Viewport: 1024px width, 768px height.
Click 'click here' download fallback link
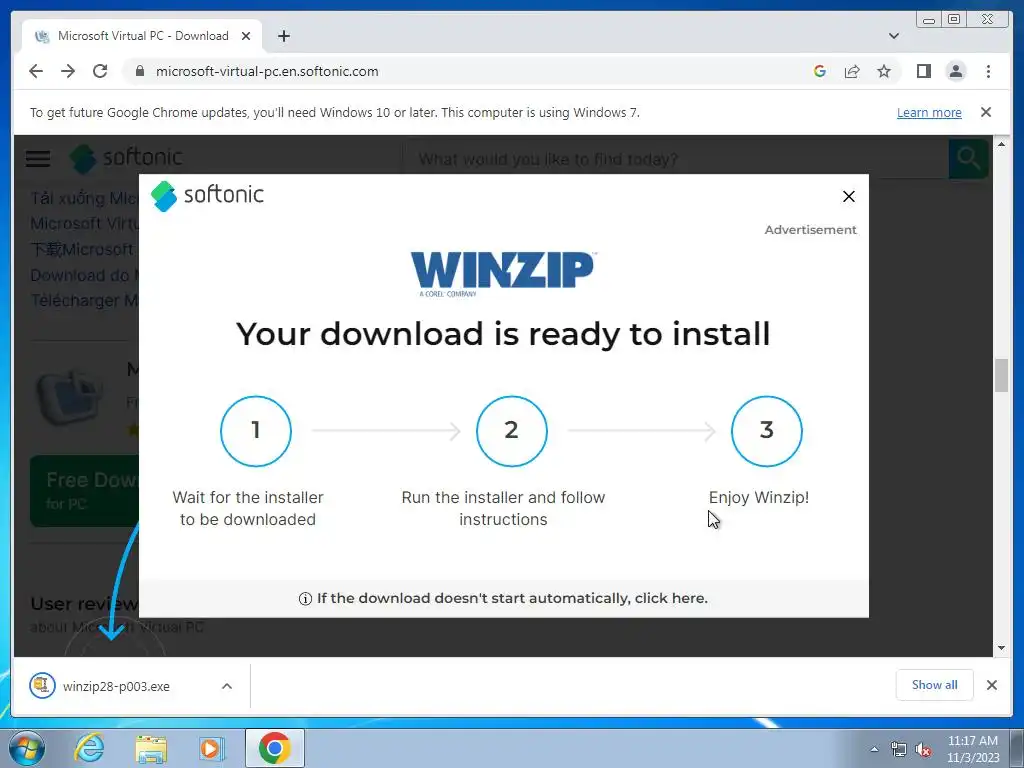pos(670,598)
